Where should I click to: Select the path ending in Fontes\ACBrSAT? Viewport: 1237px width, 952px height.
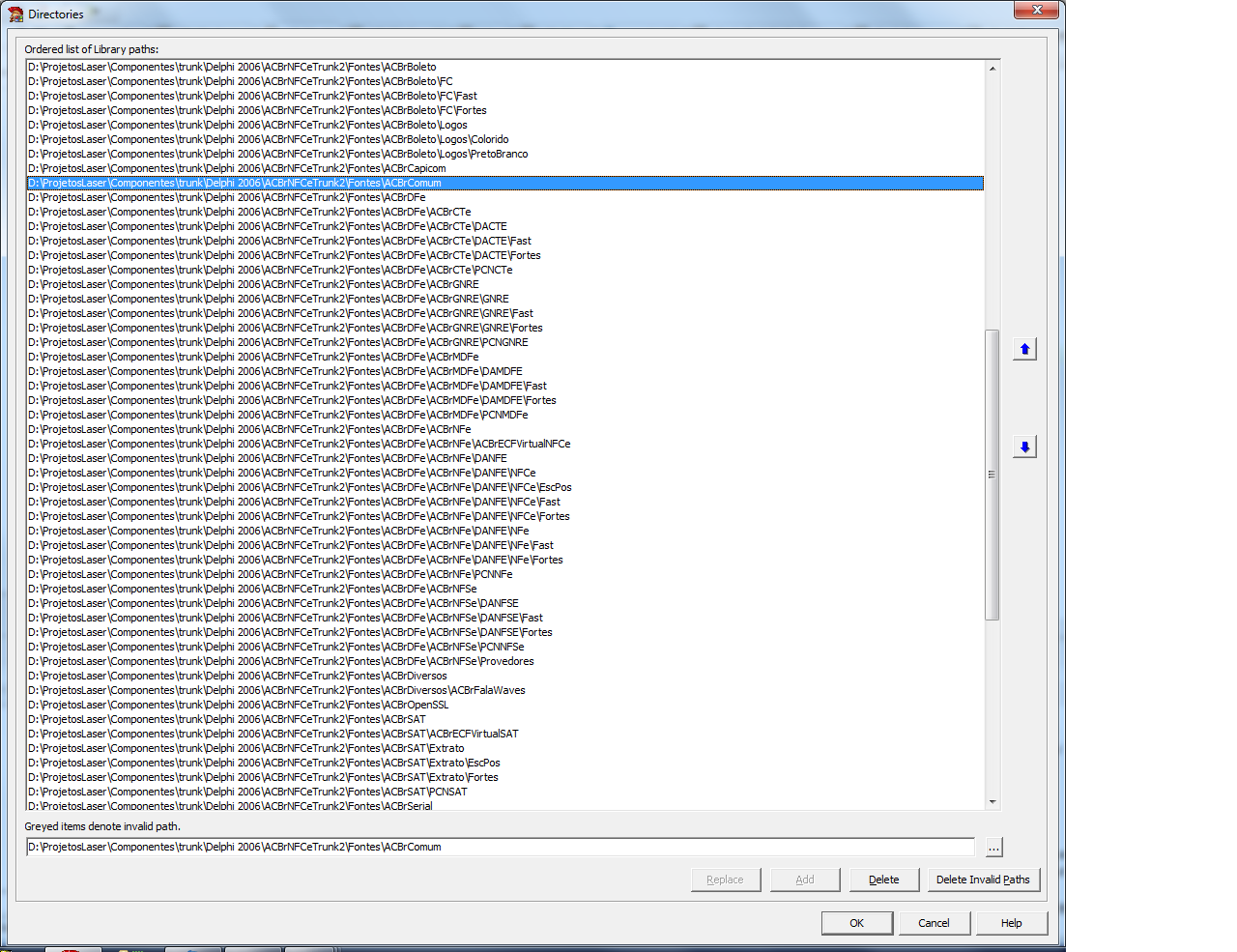tap(505, 719)
